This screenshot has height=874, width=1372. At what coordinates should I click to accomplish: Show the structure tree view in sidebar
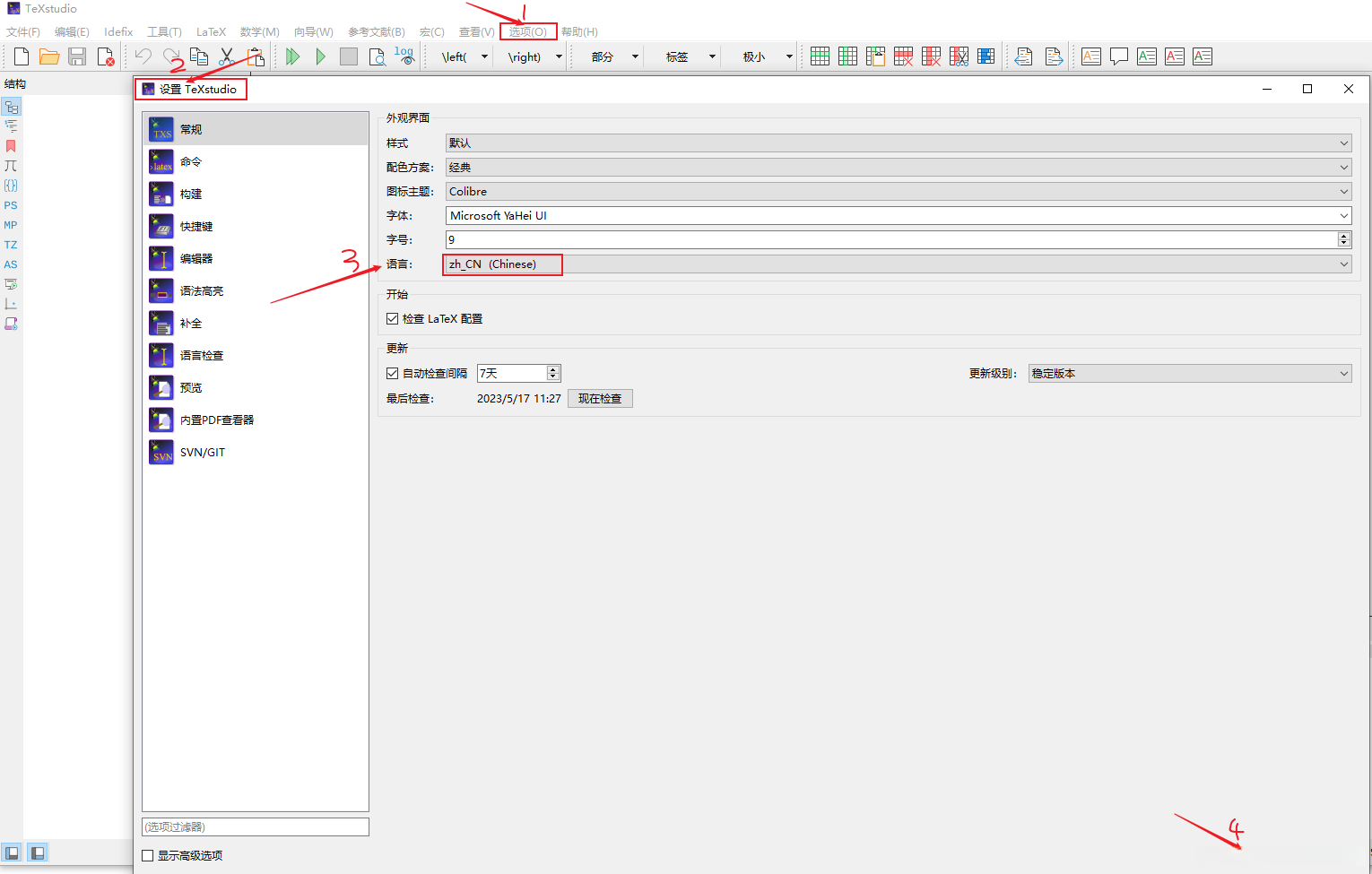click(11, 107)
